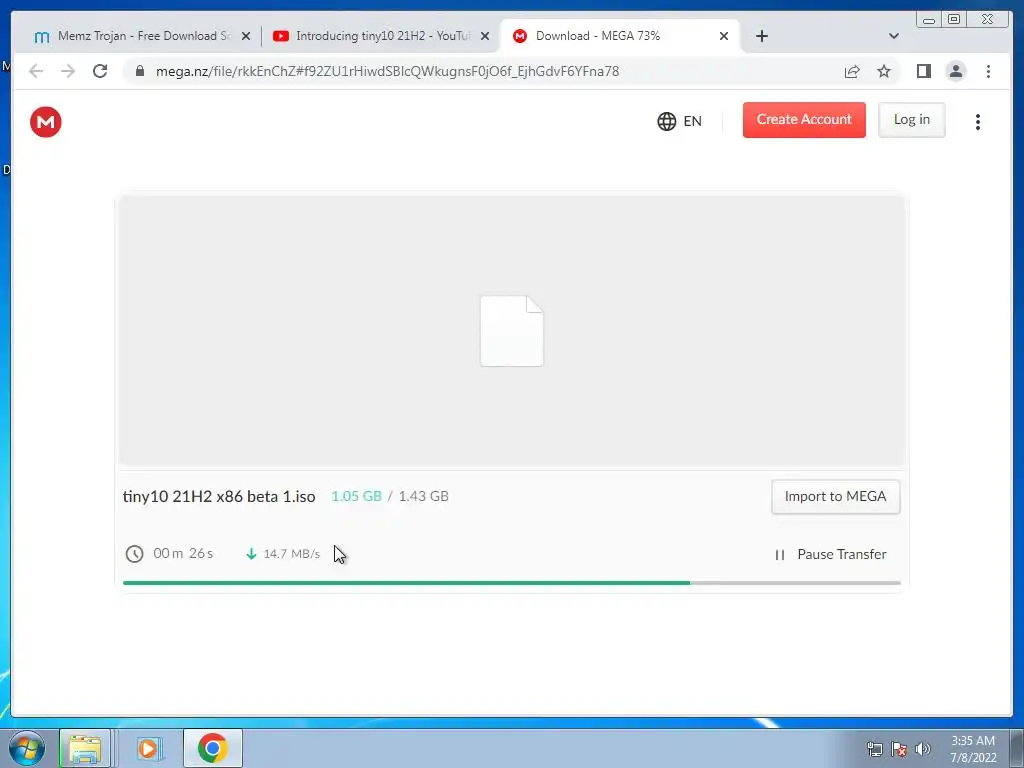Image resolution: width=1024 pixels, height=768 pixels.
Task: Open the Windows Start menu
Action: coord(27,748)
